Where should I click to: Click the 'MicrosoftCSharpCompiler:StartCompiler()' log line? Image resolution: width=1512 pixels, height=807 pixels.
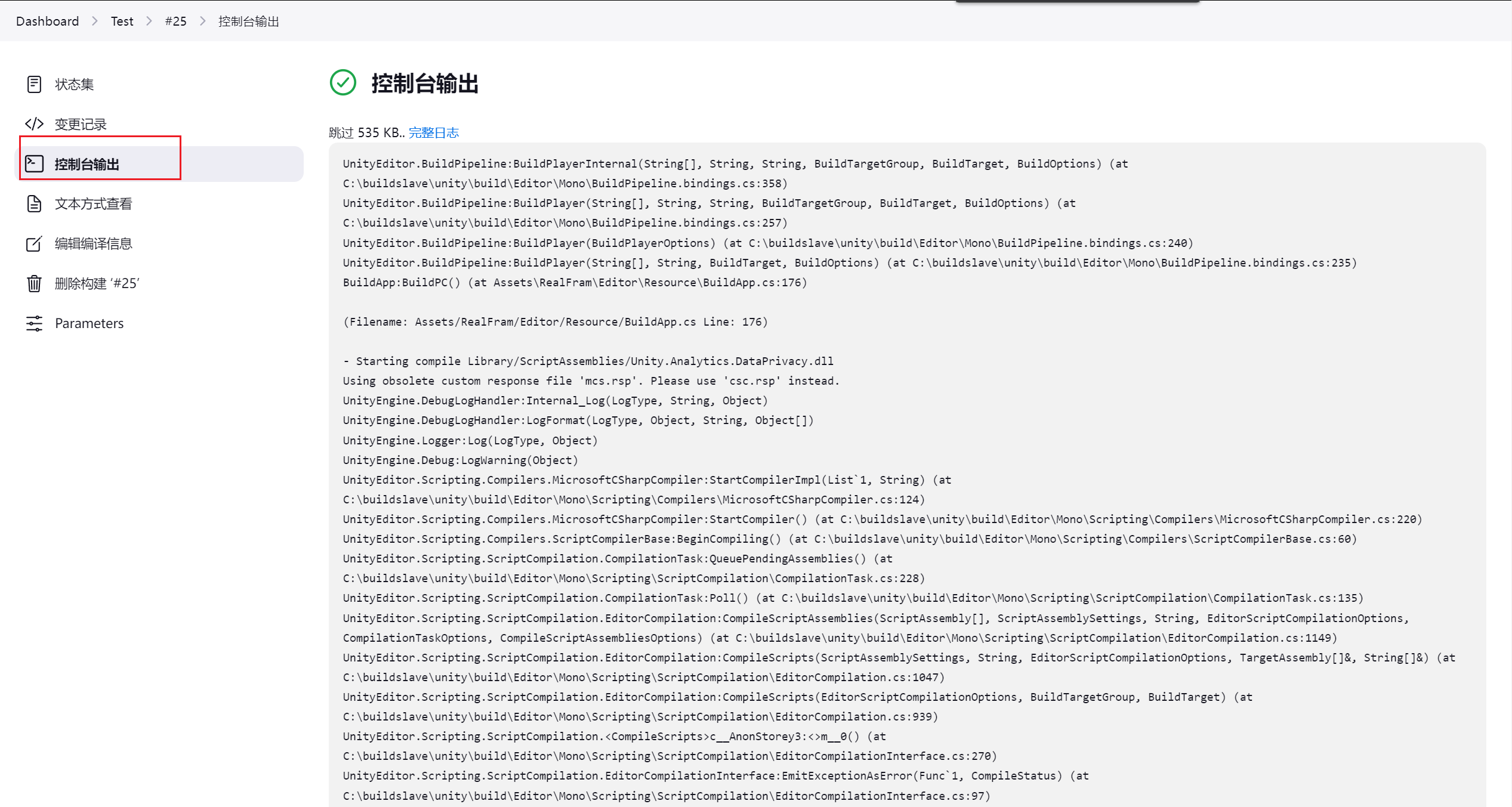click(882, 519)
